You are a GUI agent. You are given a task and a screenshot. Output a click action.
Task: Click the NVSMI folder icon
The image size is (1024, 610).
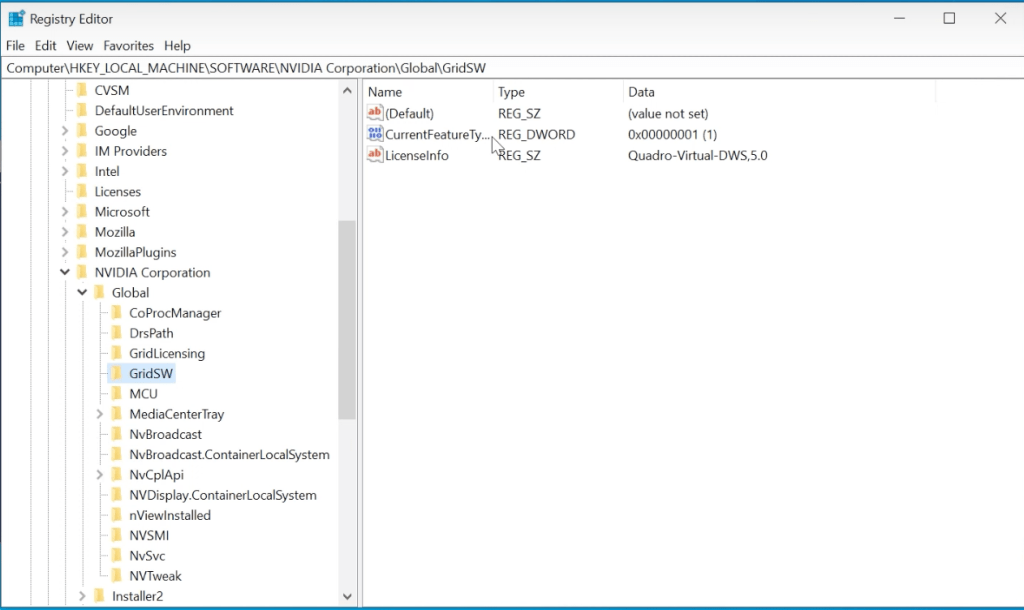tap(116, 535)
